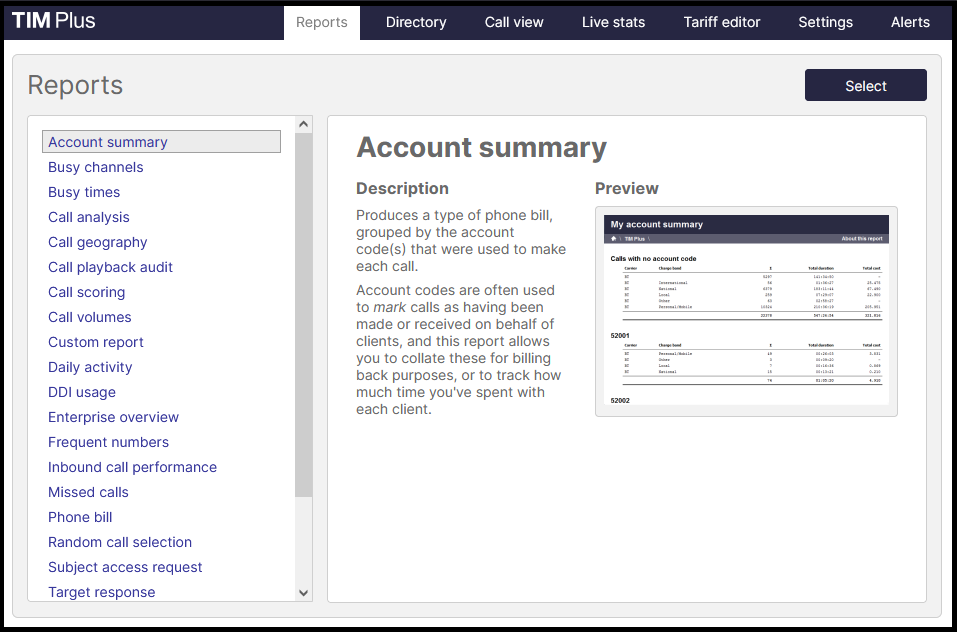Screen dimensions: 957x632
Task: Switch to the Directory tab
Action: [415, 22]
